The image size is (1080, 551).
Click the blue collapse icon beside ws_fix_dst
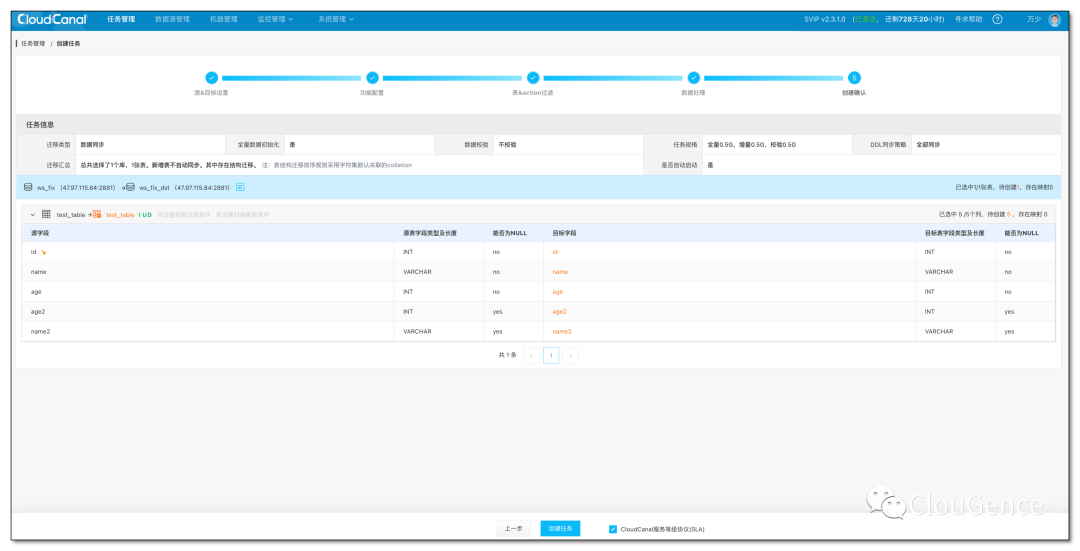coord(240,187)
